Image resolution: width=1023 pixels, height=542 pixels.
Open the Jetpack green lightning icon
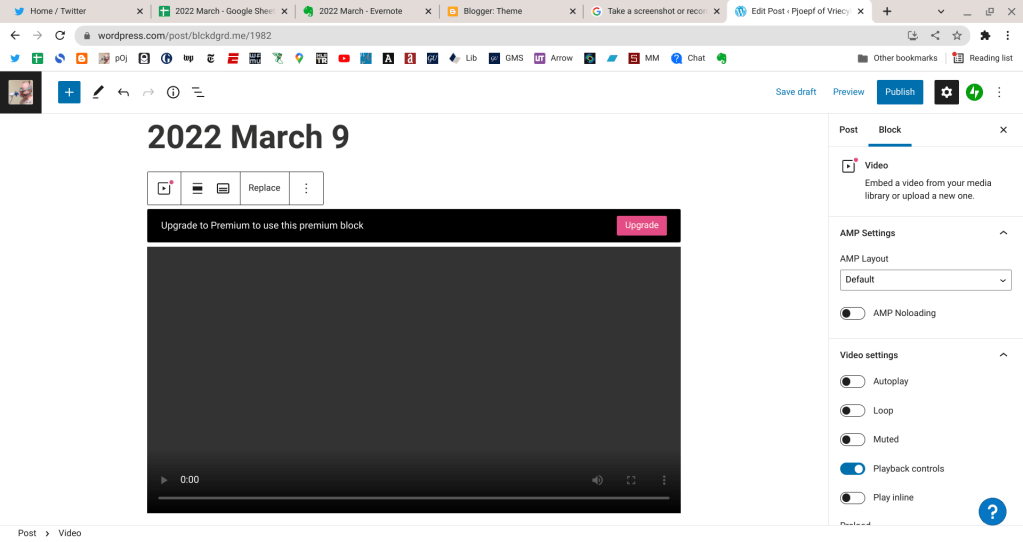coord(974,92)
